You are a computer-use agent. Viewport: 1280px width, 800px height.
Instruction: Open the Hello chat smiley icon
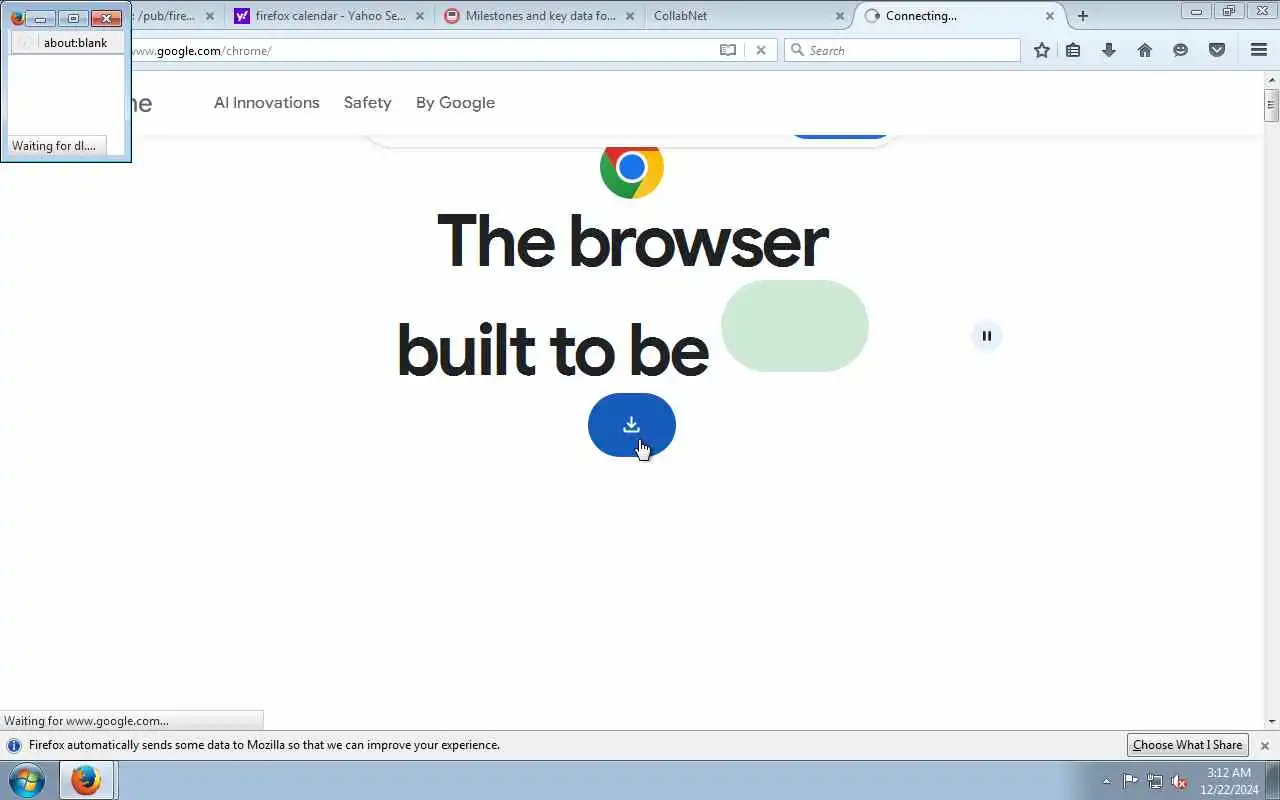(1181, 50)
